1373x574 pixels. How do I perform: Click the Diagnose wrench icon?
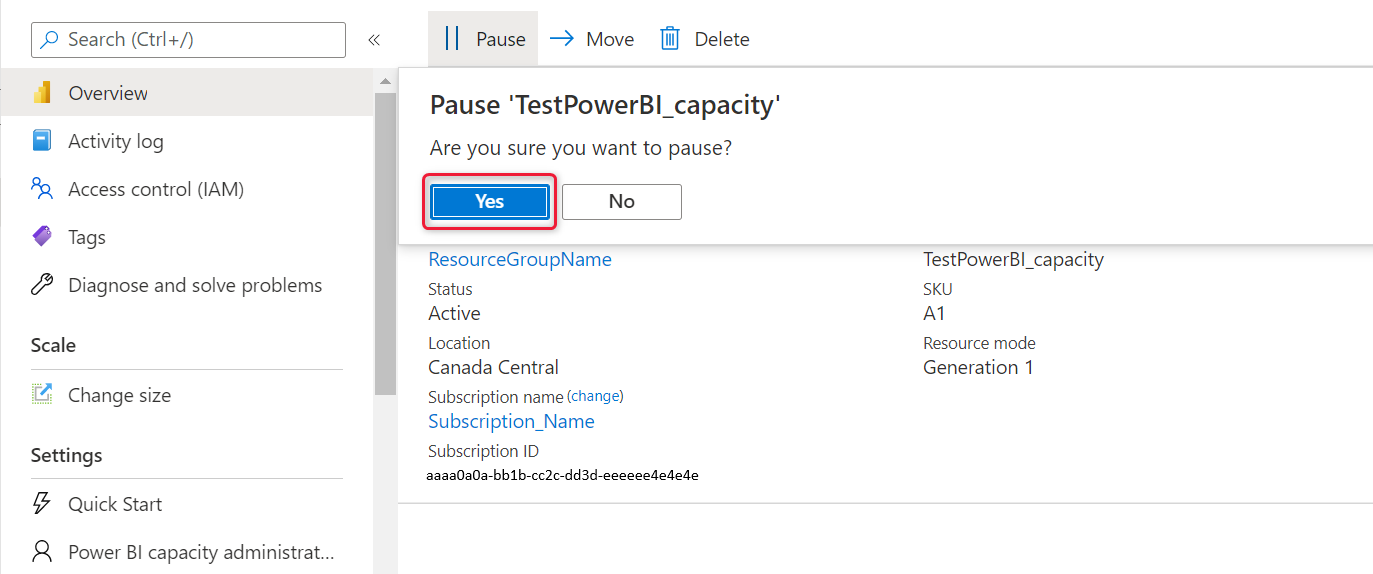[42, 285]
